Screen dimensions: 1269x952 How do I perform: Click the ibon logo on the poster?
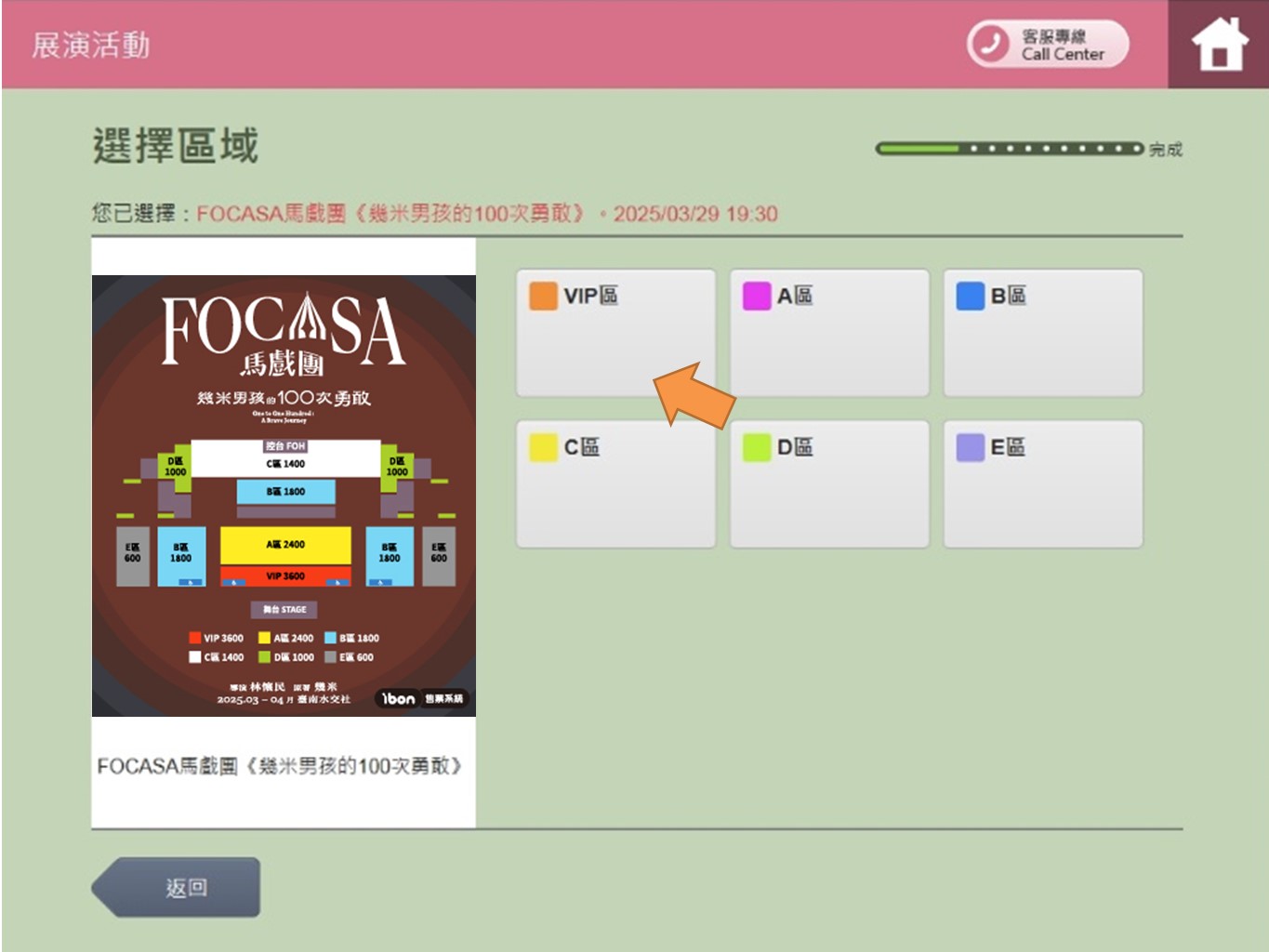coord(398,698)
